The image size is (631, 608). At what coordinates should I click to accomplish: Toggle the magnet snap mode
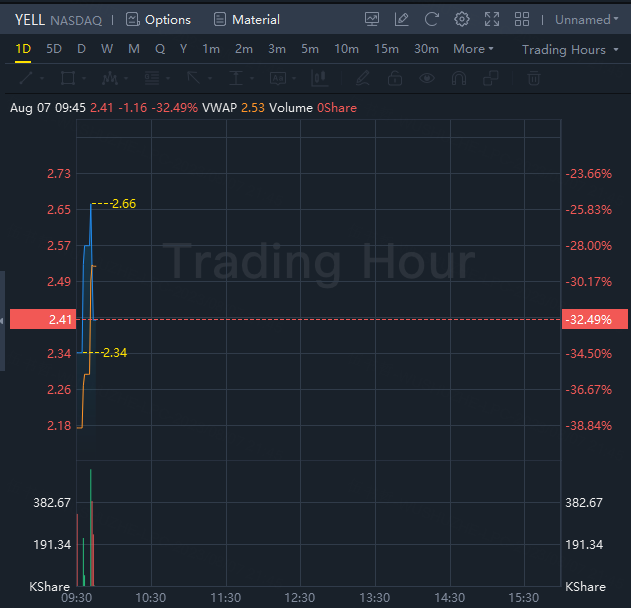tap(459, 78)
